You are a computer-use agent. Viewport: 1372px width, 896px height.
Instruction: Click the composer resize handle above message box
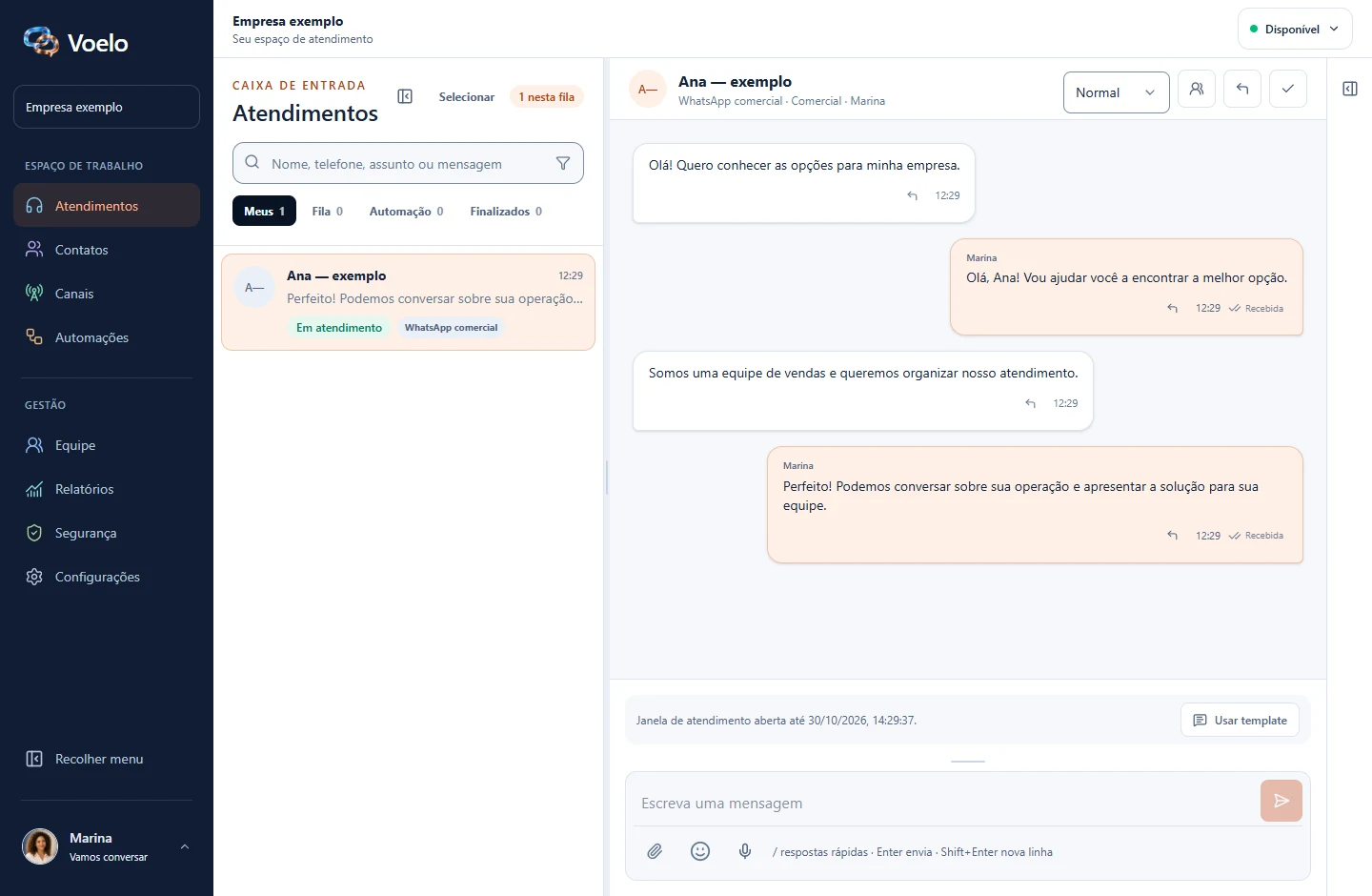click(x=968, y=762)
